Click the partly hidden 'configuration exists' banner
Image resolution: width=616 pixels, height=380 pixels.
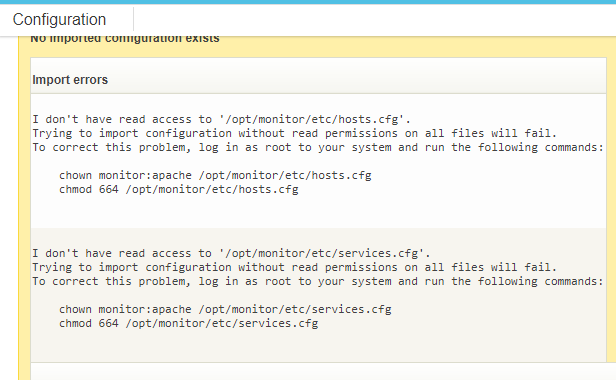point(125,39)
